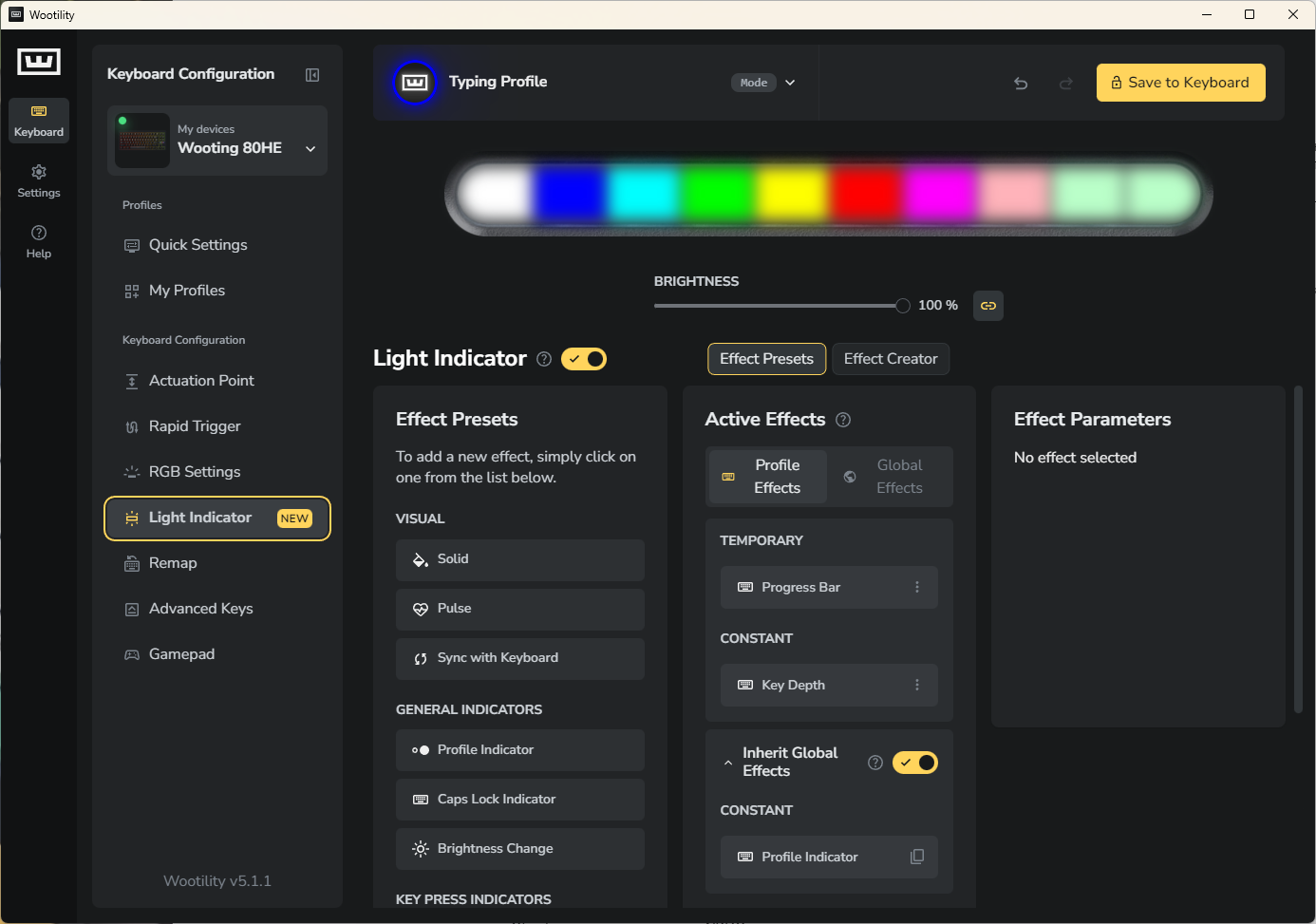Click the Wooting 80HE device thumbnail
1316x924 pixels.
(x=142, y=141)
